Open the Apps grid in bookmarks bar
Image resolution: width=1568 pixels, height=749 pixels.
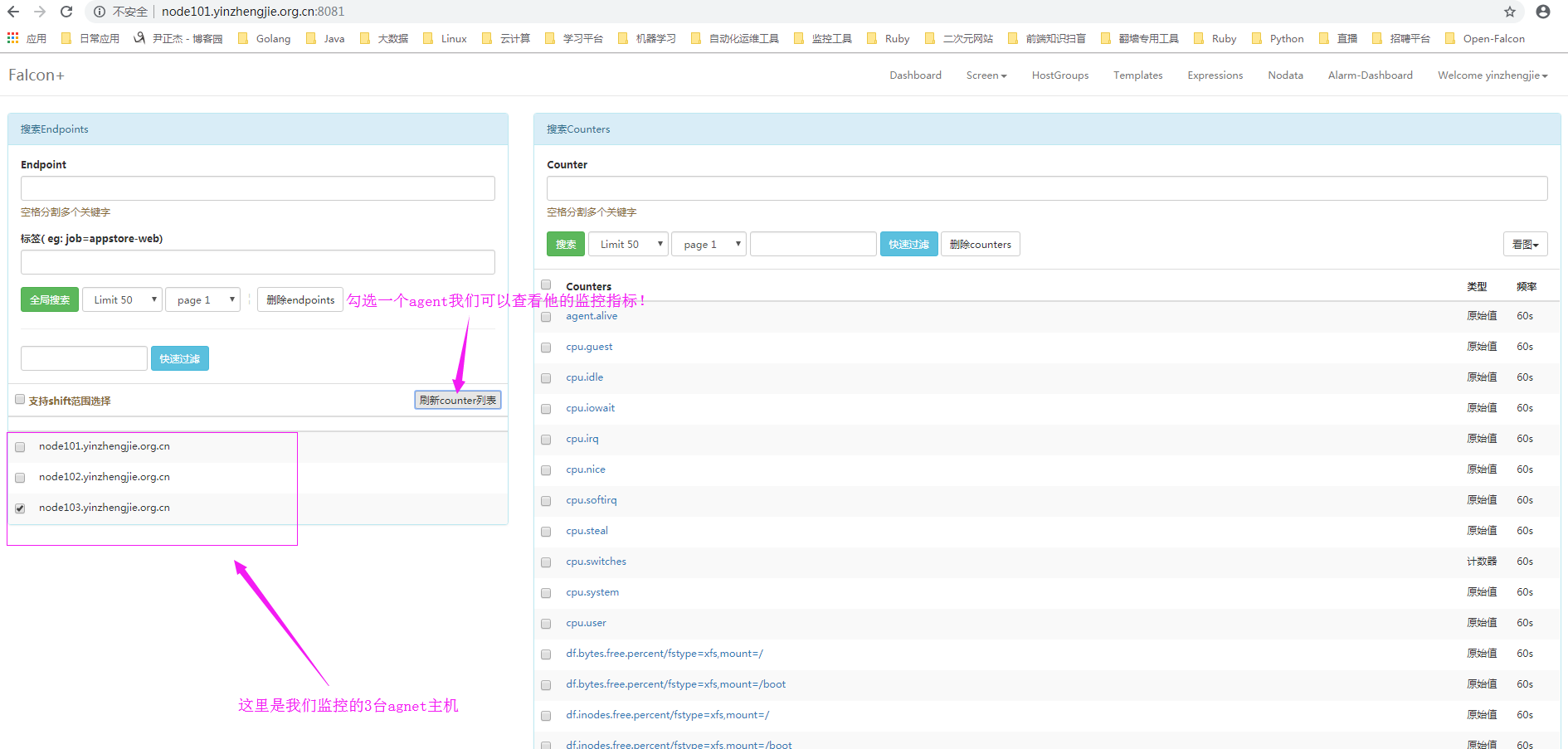[x=27, y=38]
